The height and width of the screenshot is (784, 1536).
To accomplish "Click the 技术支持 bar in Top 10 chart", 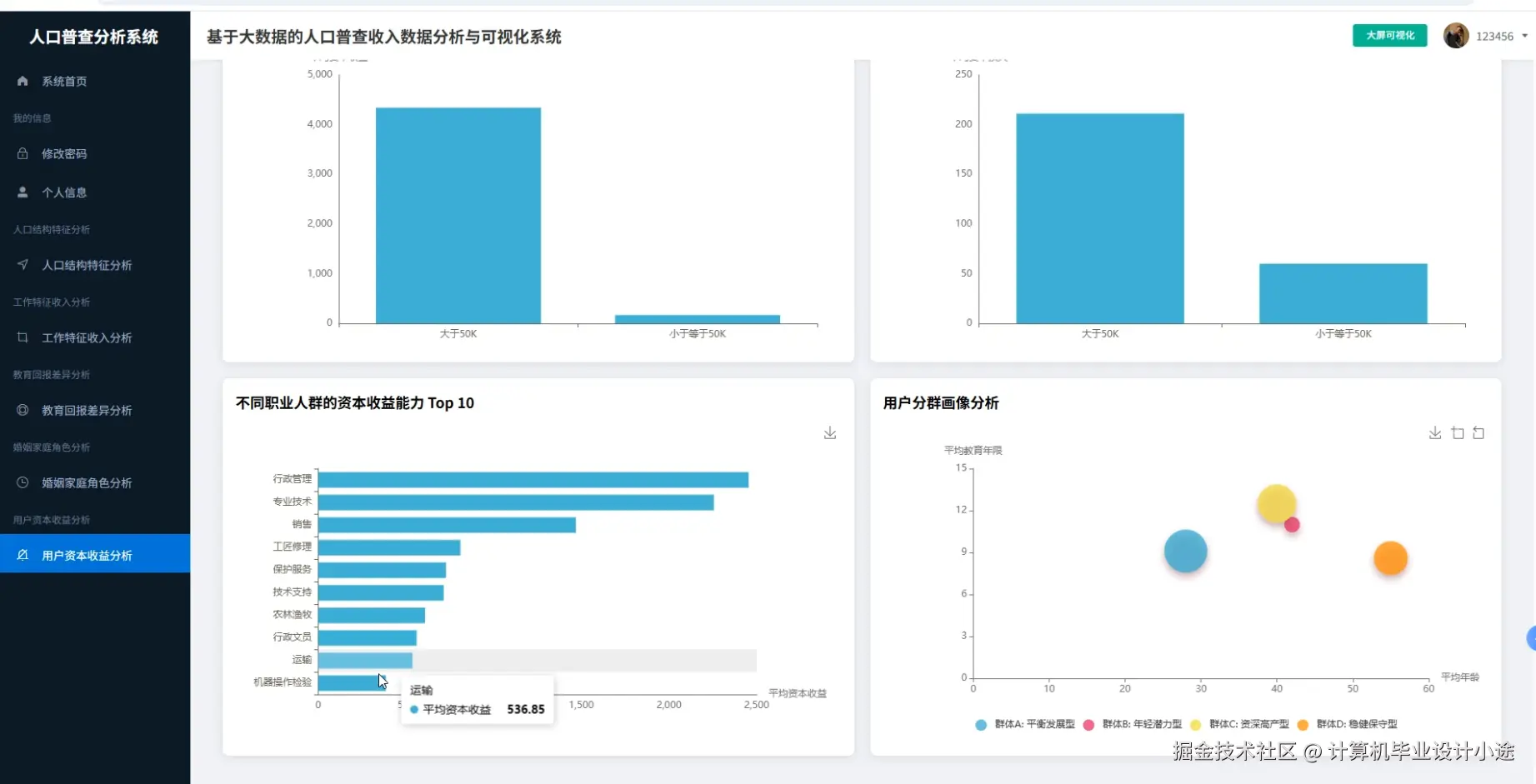I will (381, 593).
